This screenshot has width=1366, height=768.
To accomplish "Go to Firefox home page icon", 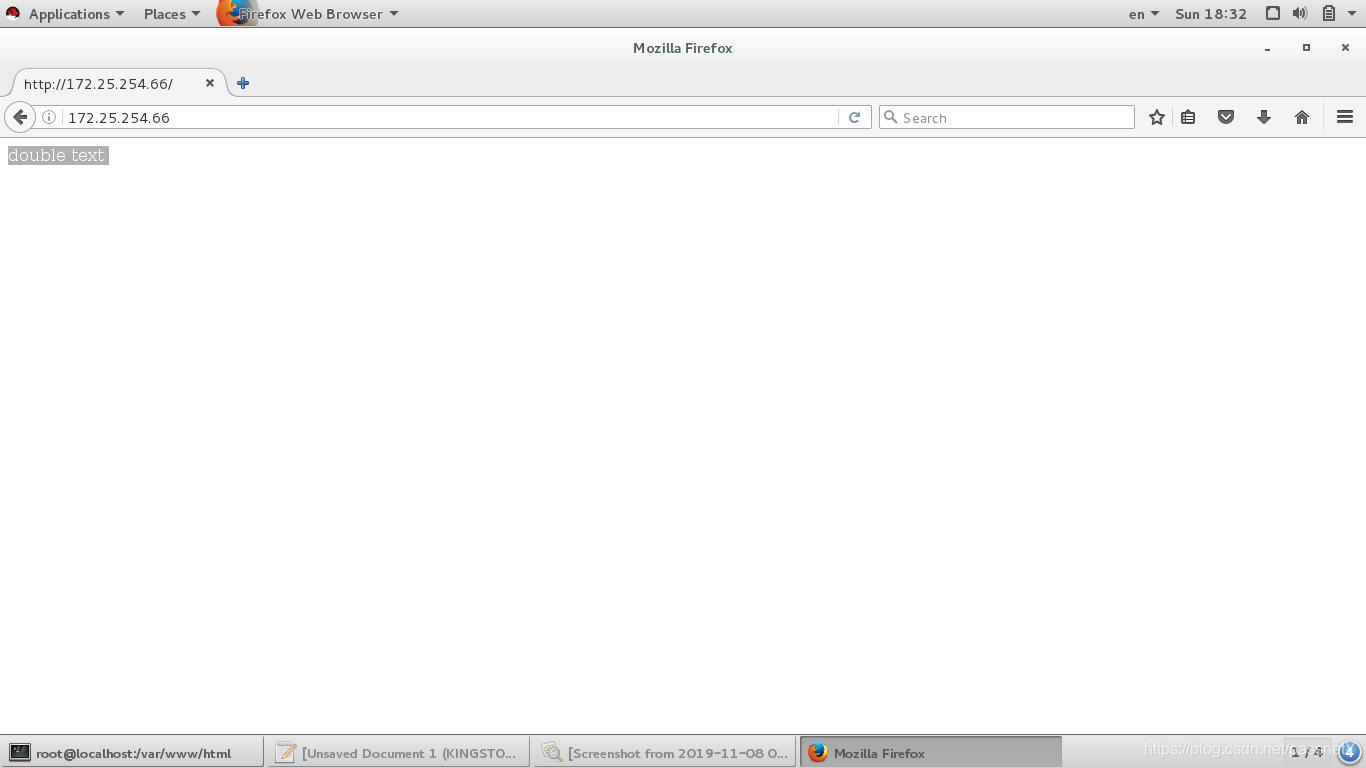I will (1302, 117).
